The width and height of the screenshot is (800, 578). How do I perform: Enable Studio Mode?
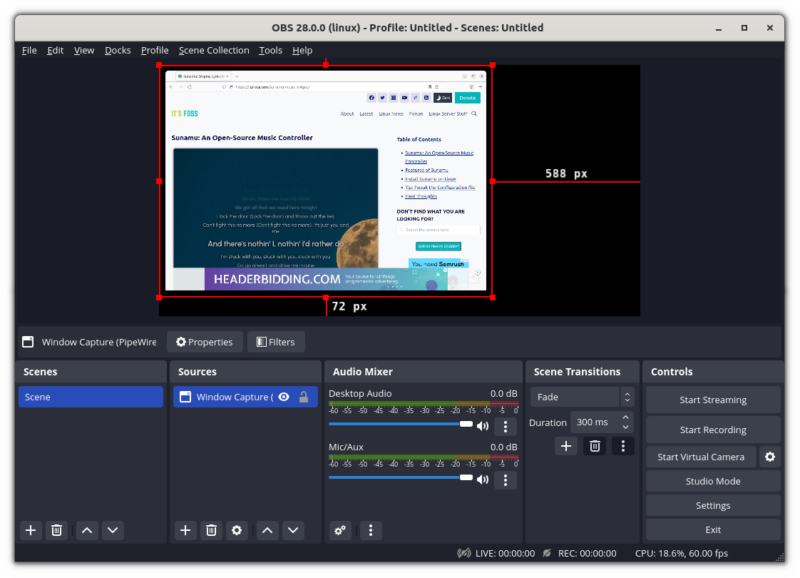tap(713, 481)
